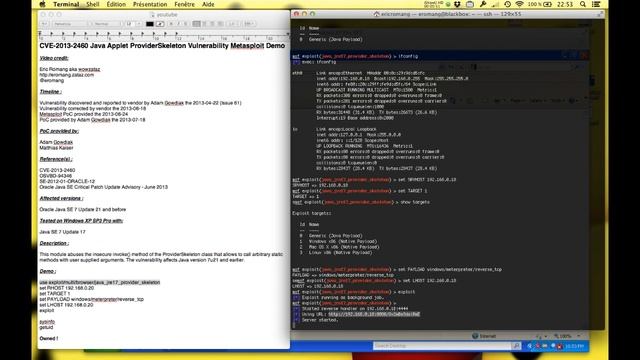Click the document title heading

[x=162, y=46]
